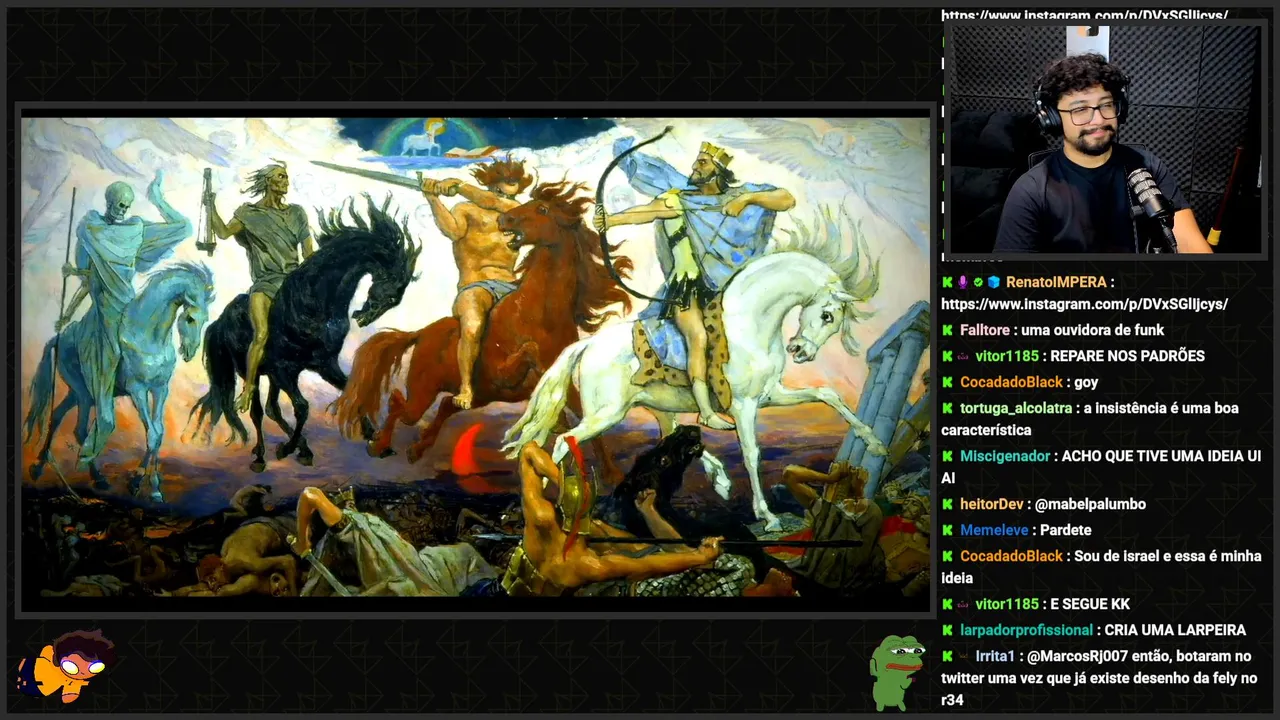The height and width of the screenshot is (720, 1280).
Task: Click the green verified badge of RenatoIMPERA
Action: point(978,282)
